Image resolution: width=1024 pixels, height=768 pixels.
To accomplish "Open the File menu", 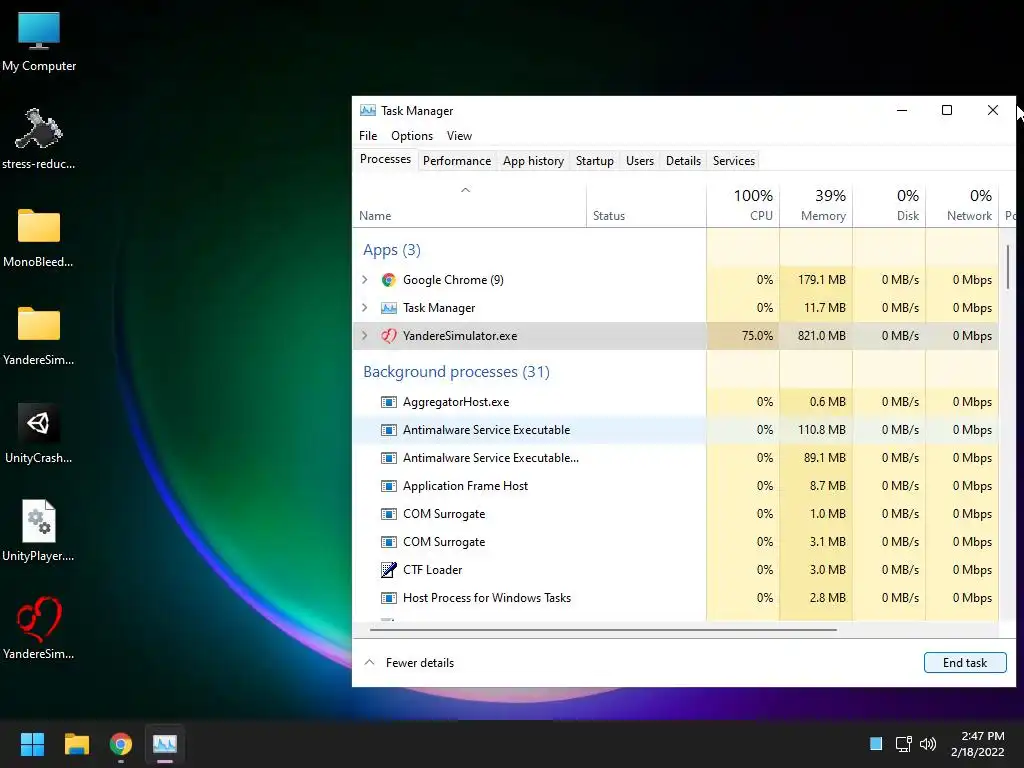I will point(368,136).
